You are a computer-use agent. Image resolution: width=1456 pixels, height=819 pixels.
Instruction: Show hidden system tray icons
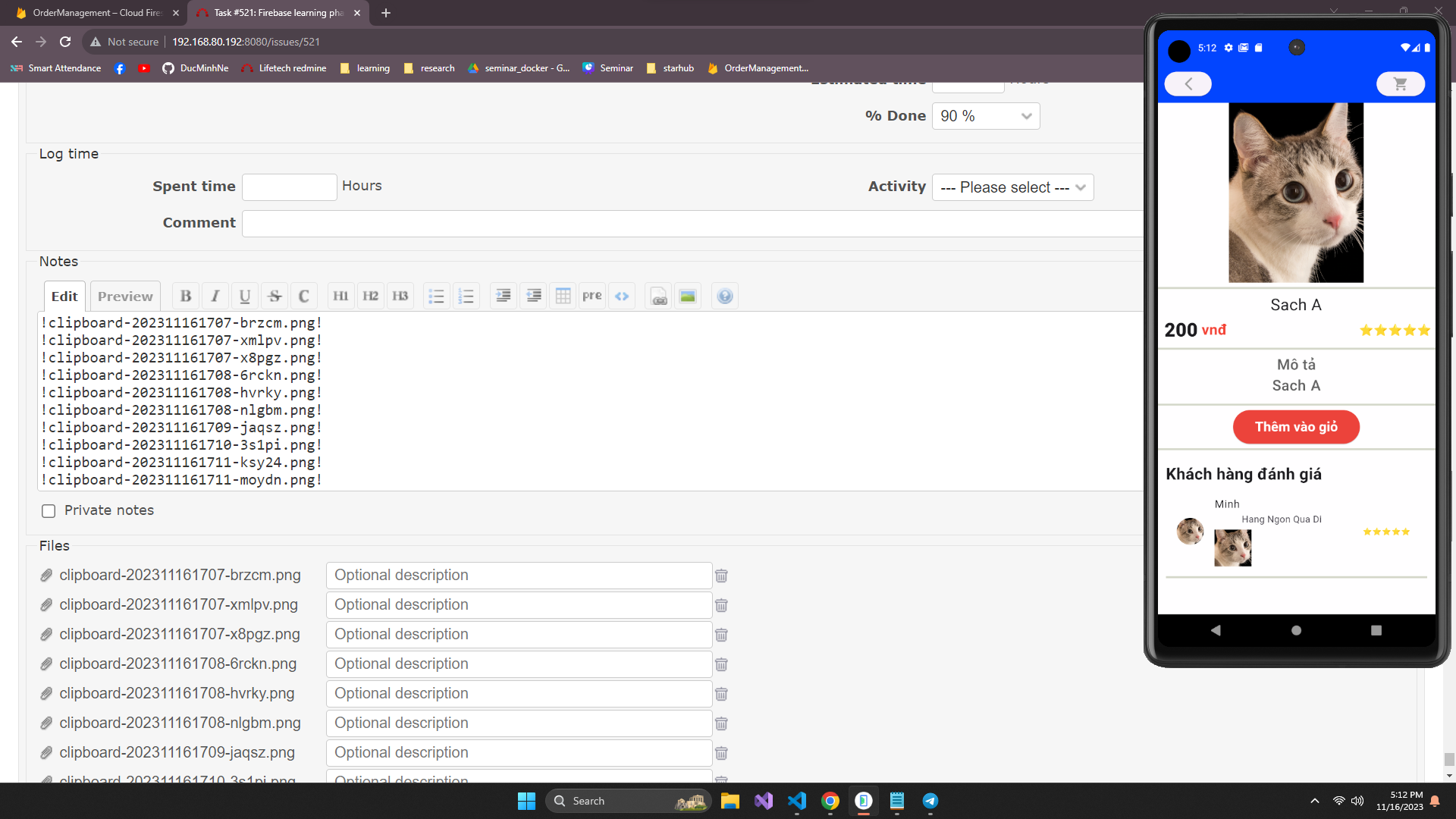point(1315,801)
